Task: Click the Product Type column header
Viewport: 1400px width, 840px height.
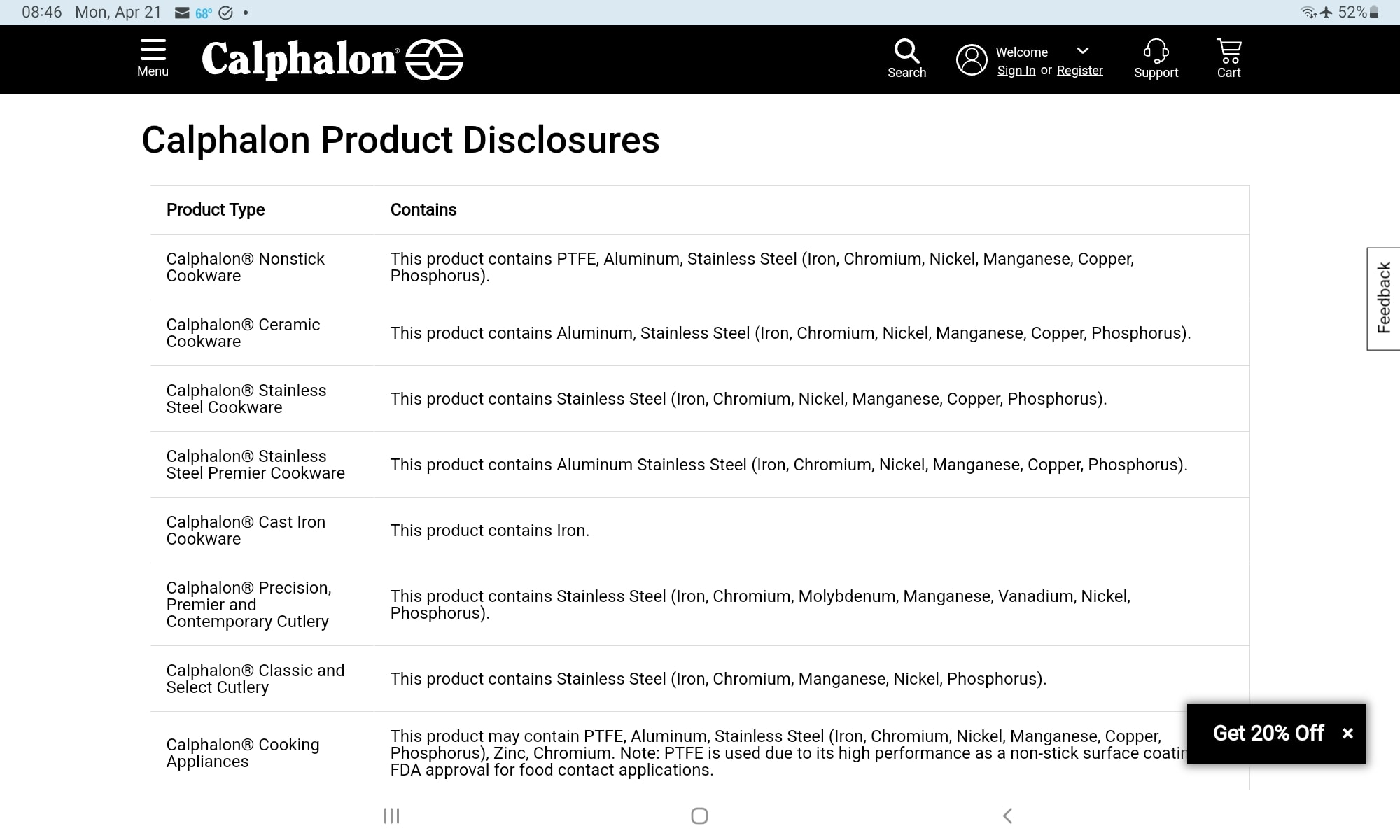Action: [216, 210]
